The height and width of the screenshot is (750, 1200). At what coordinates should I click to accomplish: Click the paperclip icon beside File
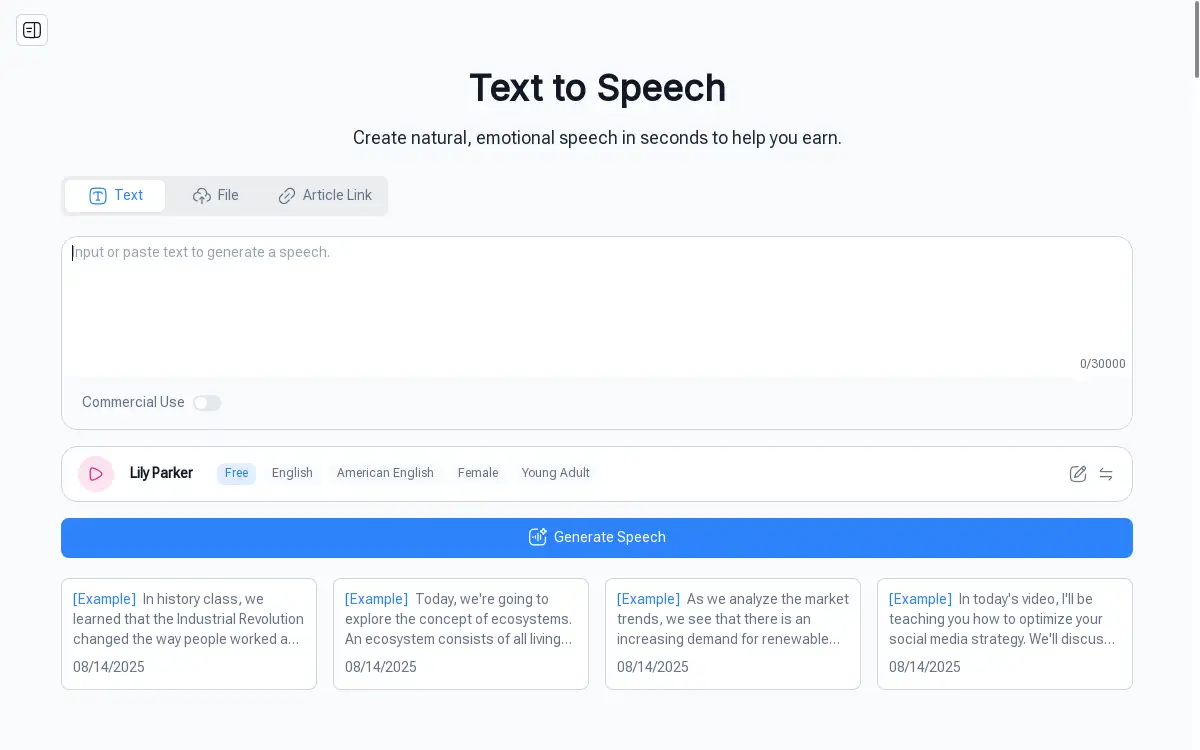coord(201,195)
